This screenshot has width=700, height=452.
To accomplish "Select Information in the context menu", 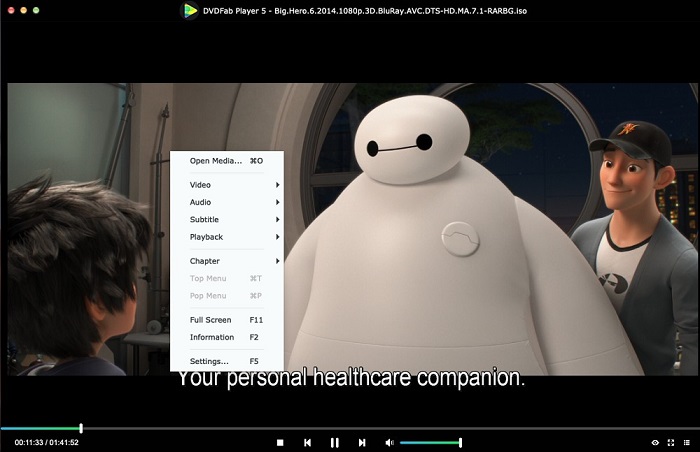I will pyautogui.click(x=227, y=337).
